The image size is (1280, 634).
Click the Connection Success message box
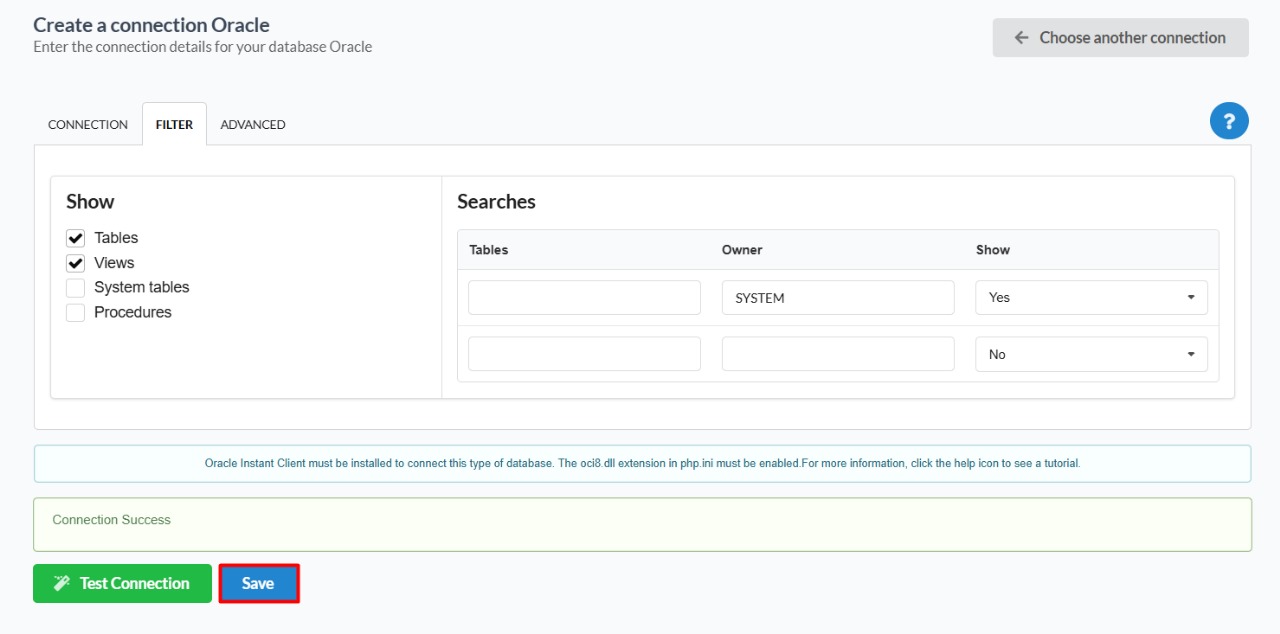tap(642, 525)
